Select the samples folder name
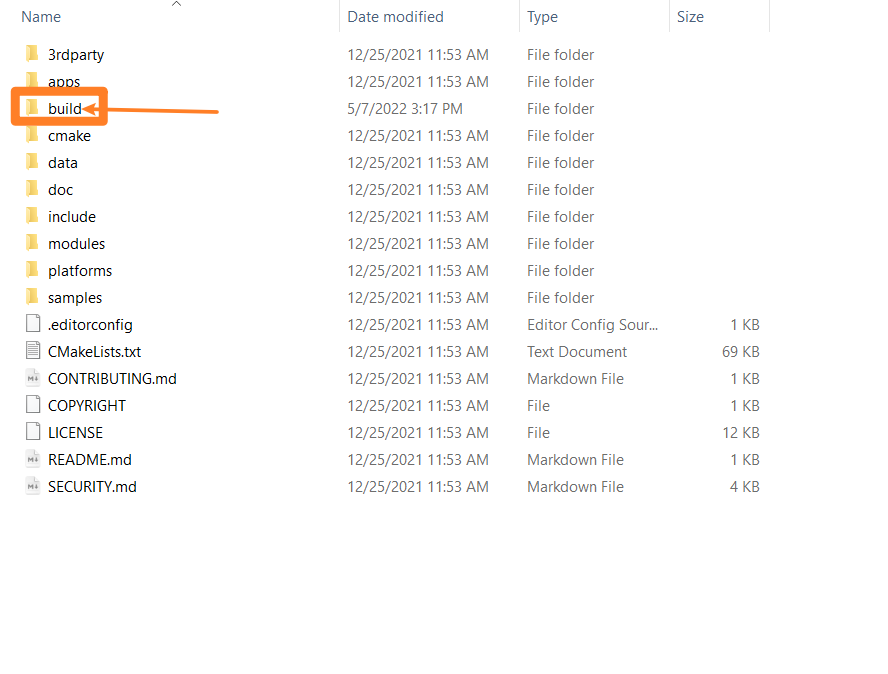The height and width of the screenshot is (674, 888). click(x=75, y=298)
